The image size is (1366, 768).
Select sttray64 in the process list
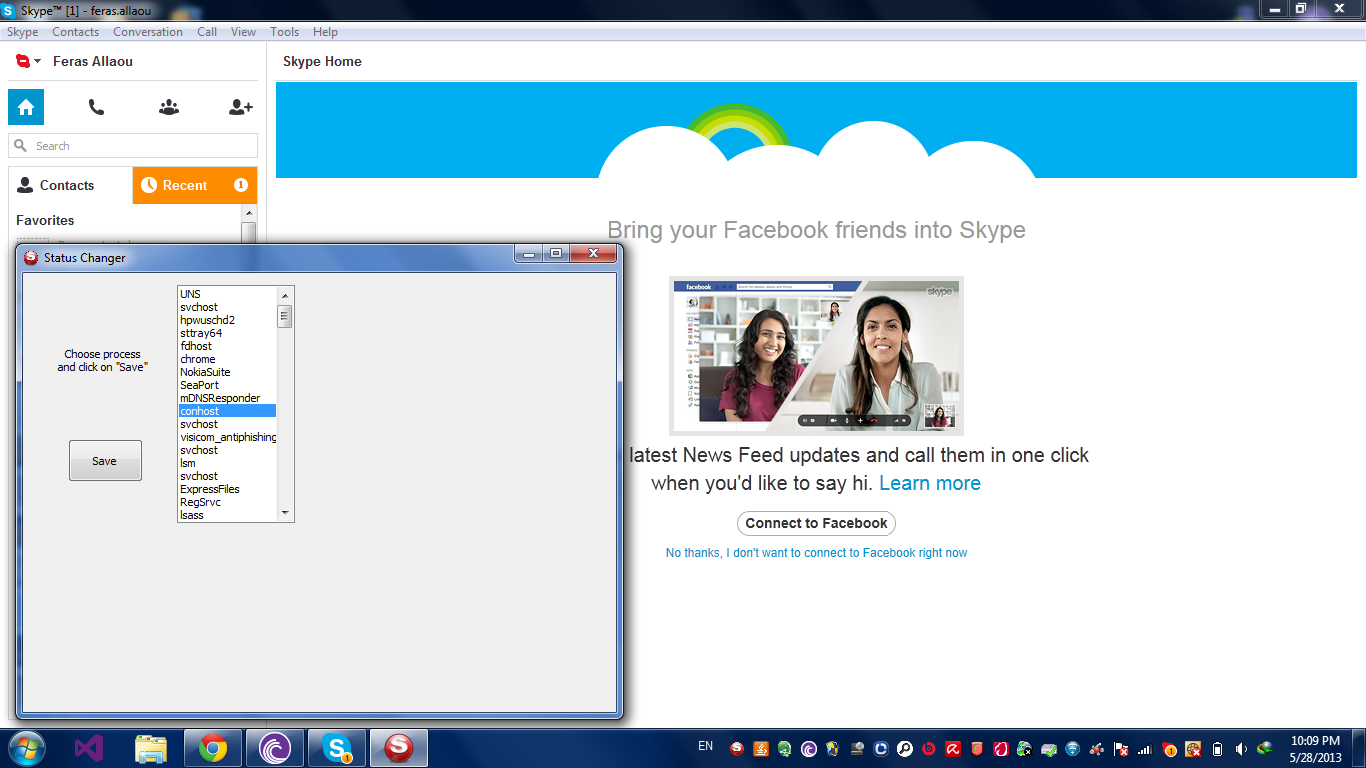click(227, 333)
